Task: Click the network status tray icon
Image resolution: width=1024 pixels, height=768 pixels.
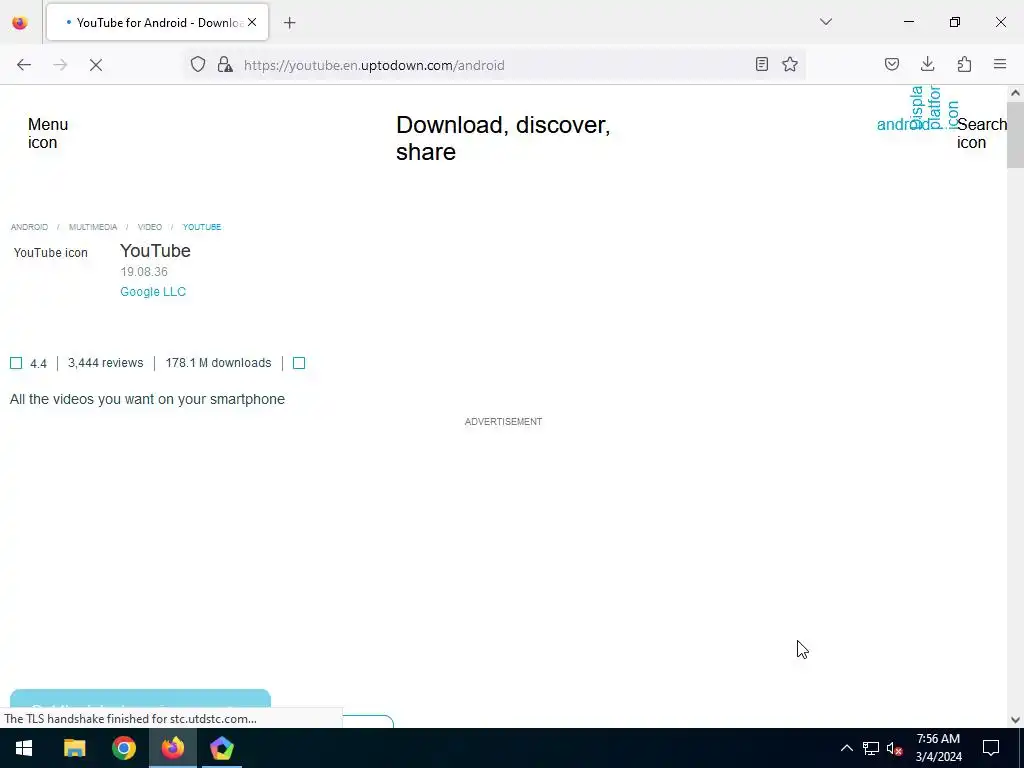Action: (x=871, y=748)
